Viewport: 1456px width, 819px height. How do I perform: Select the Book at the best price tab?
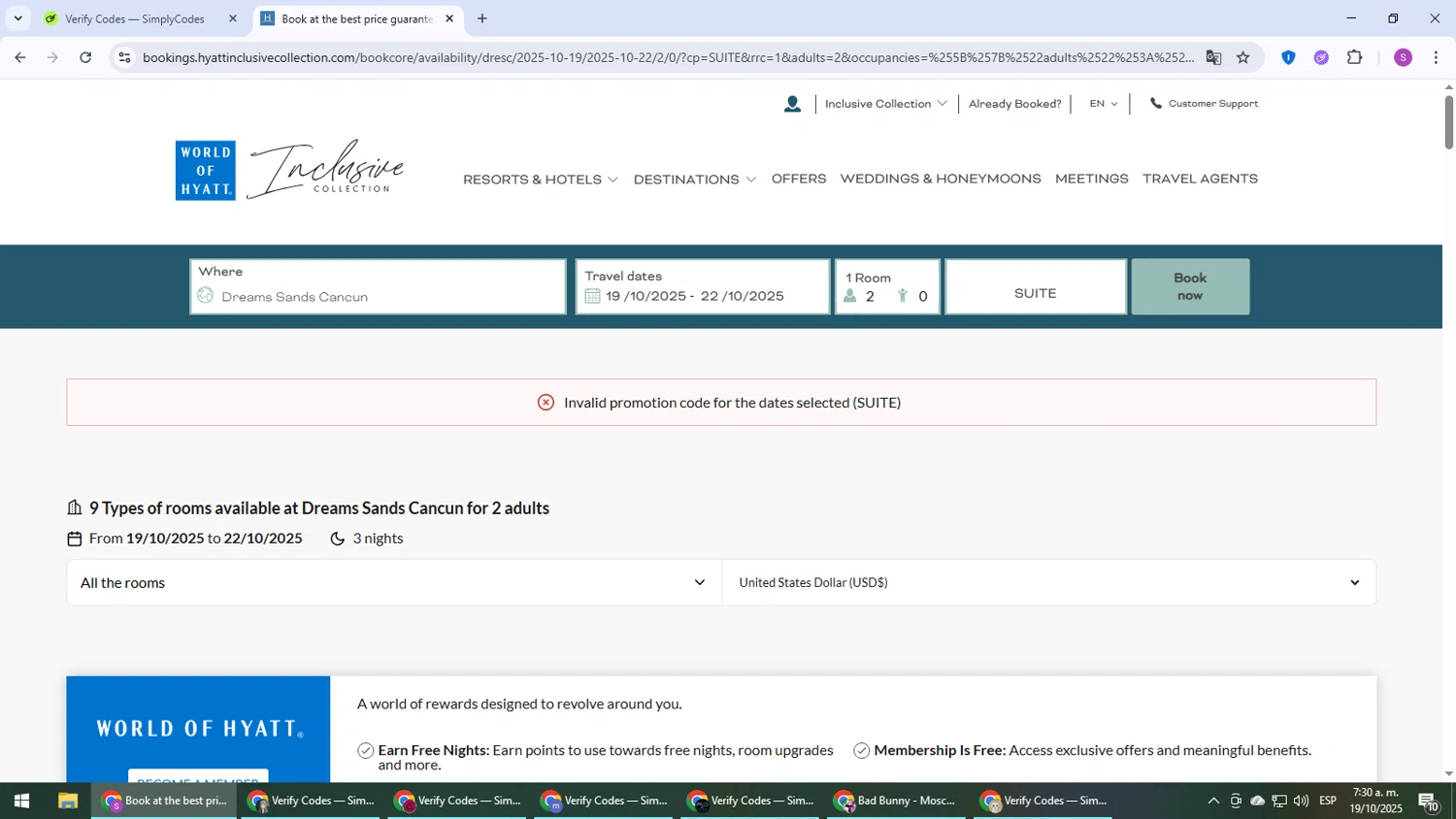tap(356, 18)
